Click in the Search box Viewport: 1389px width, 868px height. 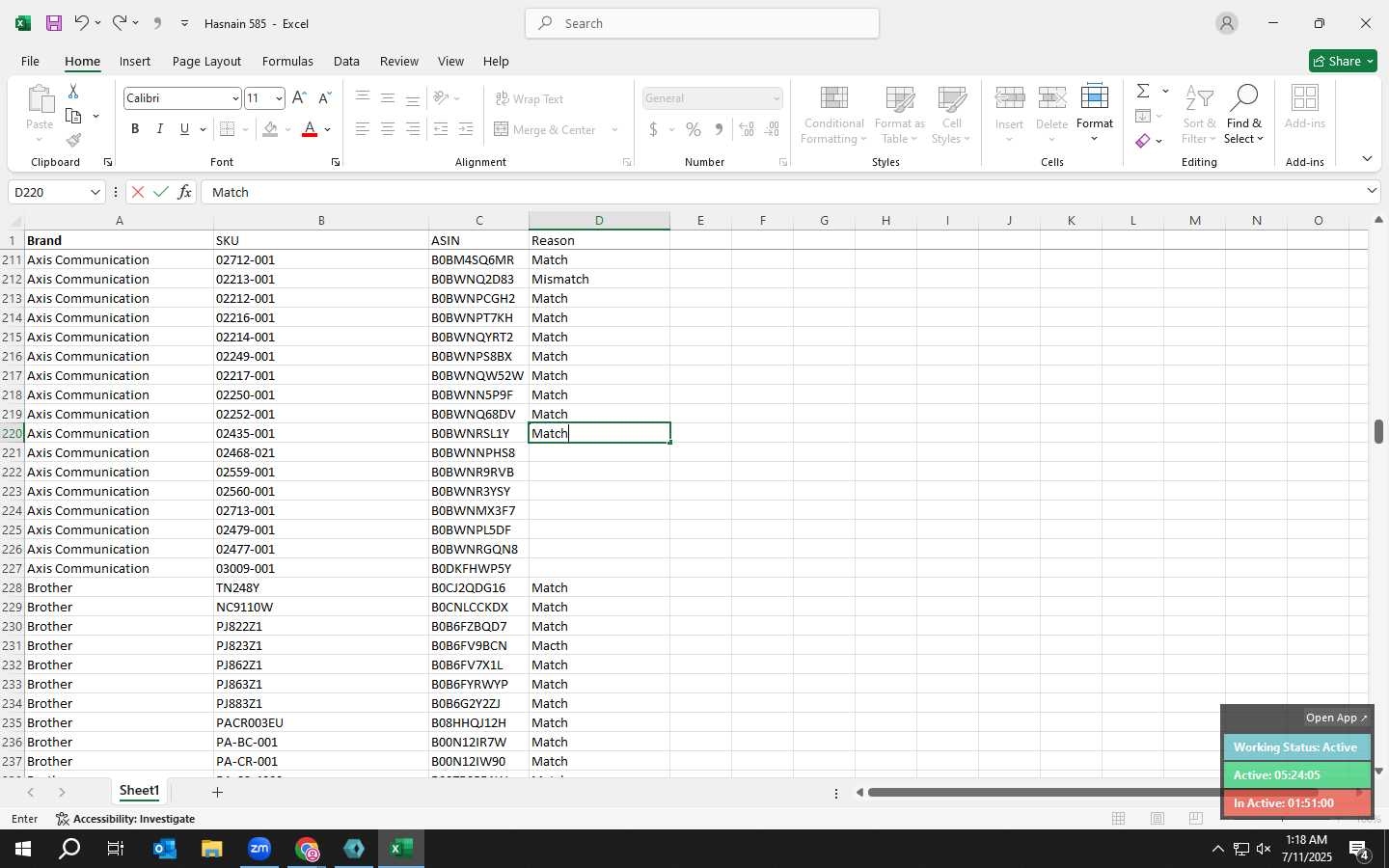[x=702, y=23]
